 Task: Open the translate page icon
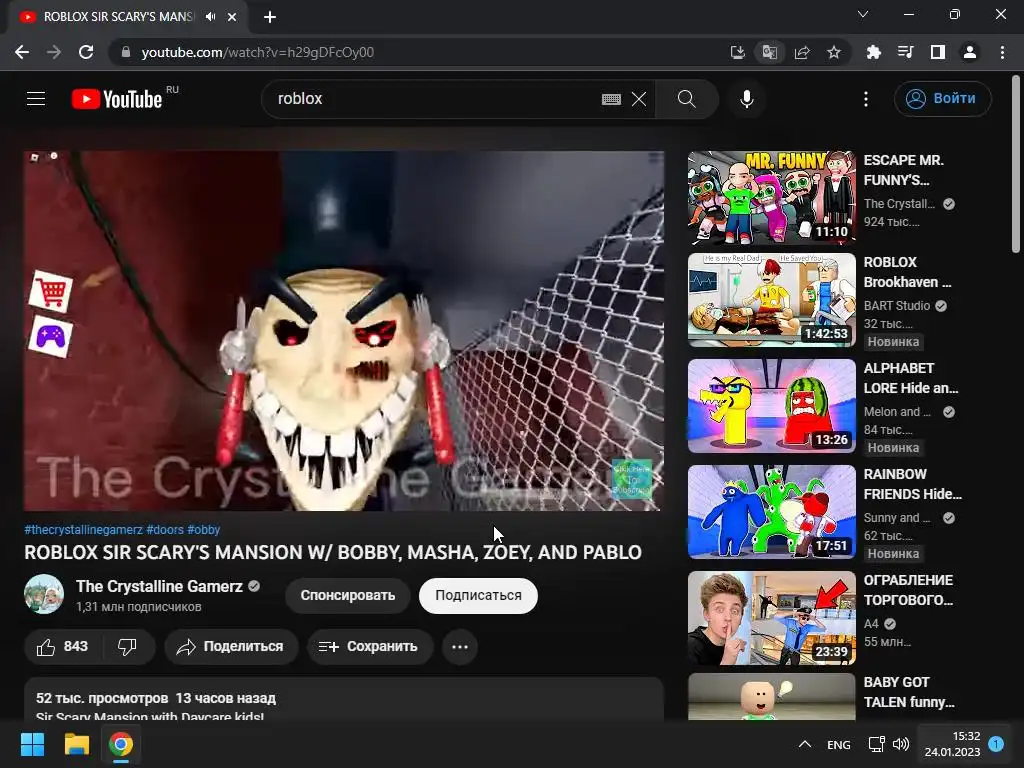pos(769,52)
